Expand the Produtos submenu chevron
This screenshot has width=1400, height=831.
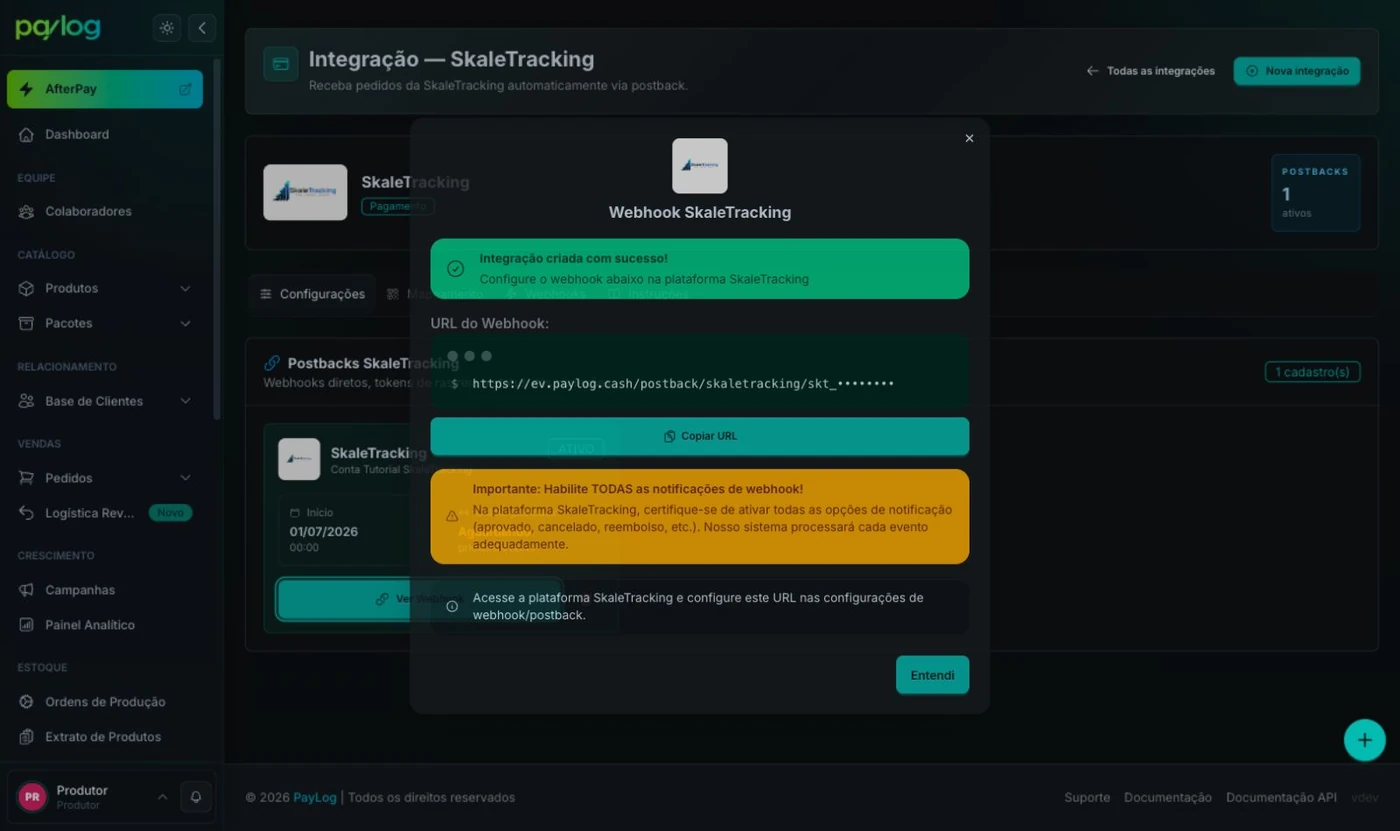coord(185,288)
